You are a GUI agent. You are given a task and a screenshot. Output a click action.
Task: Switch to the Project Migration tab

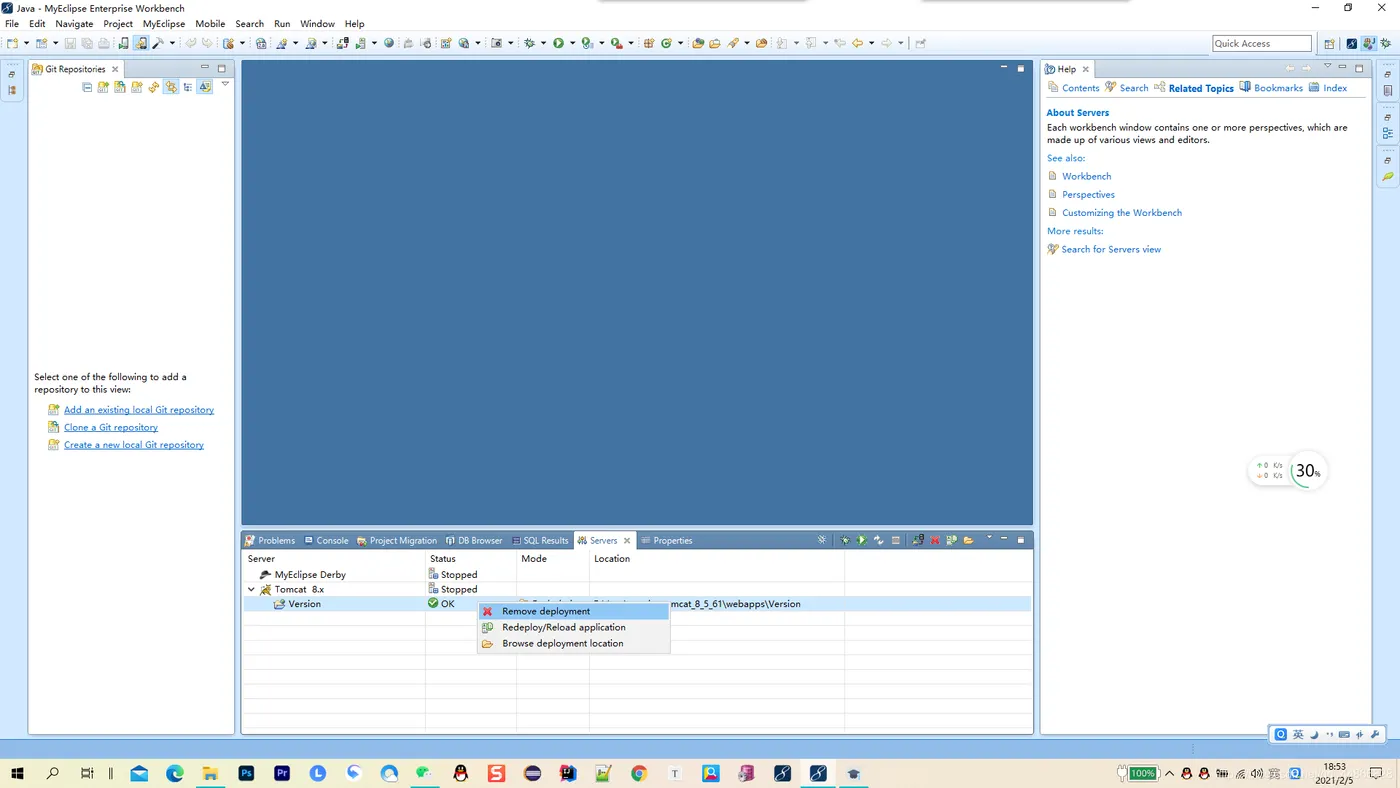coord(397,540)
